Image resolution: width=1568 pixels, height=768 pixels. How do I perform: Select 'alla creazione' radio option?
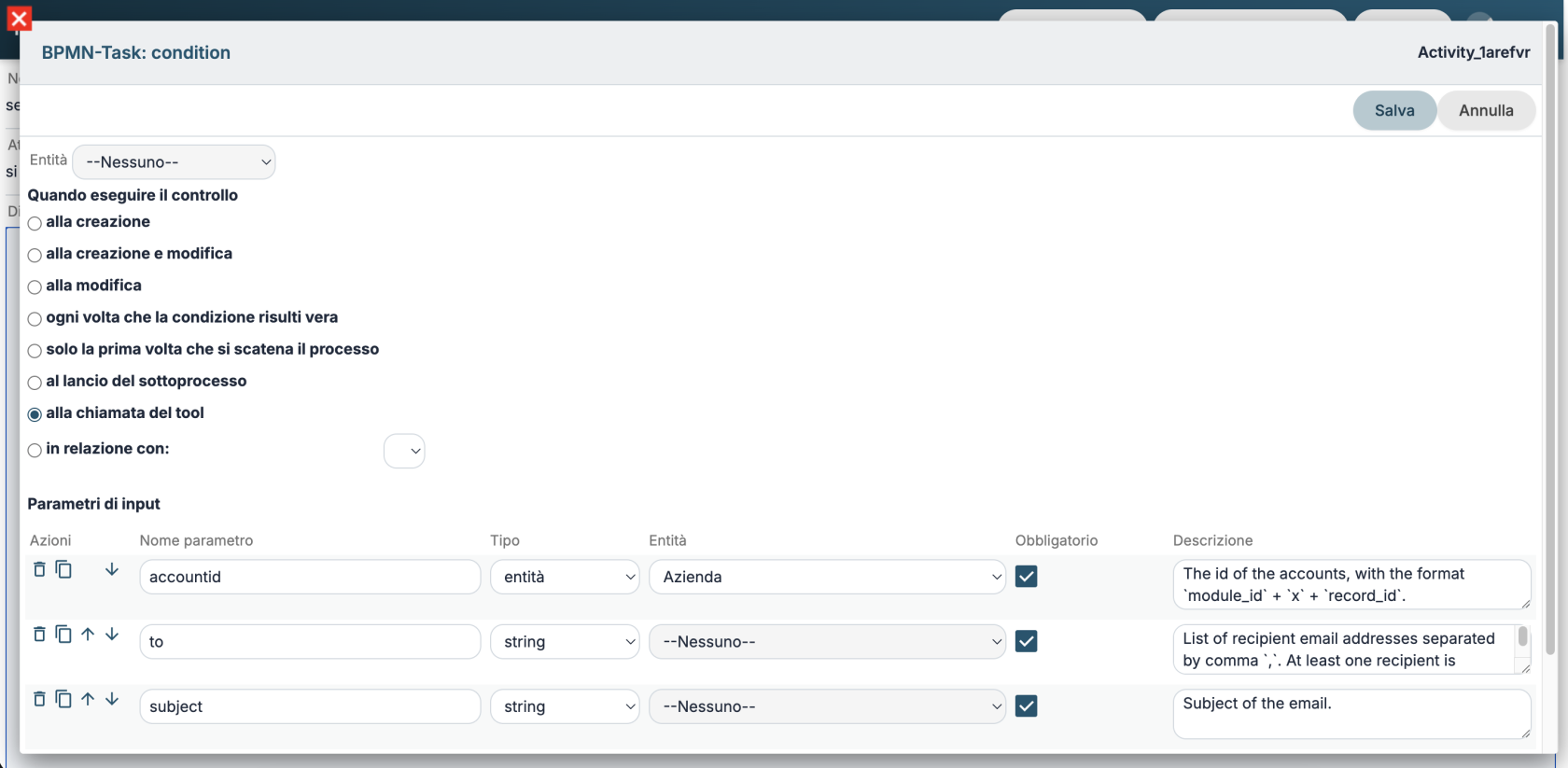coord(35,223)
